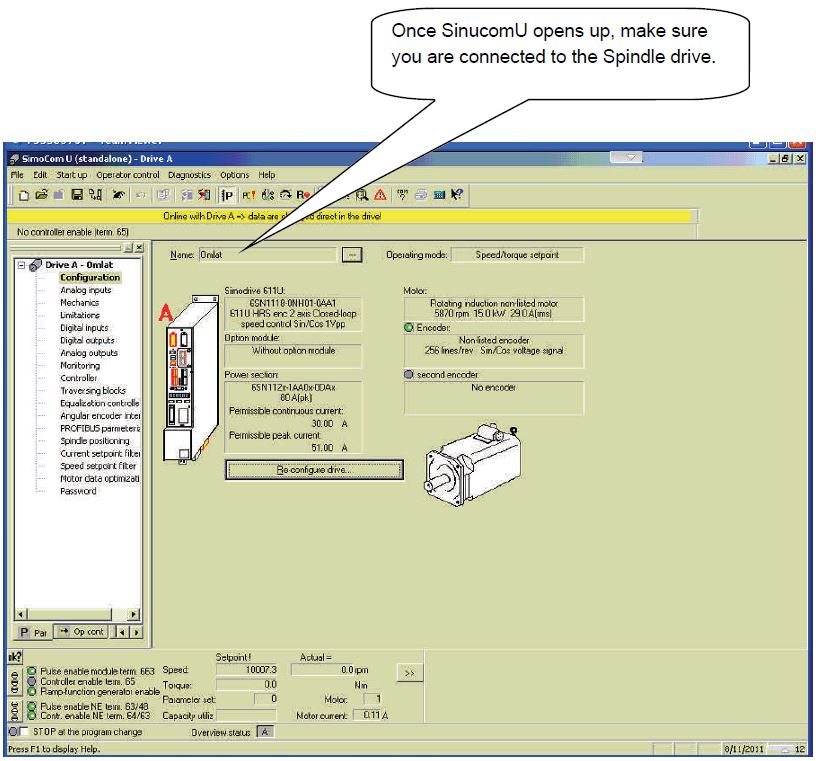Click the >> expand button beside Actual values
This screenshot has width=825, height=761.
click(408, 673)
